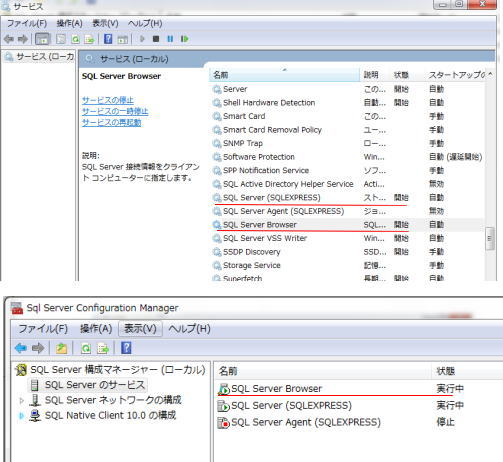Open Help icon in Services toolbar
Screen dimensions: 503x462
[108, 39]
